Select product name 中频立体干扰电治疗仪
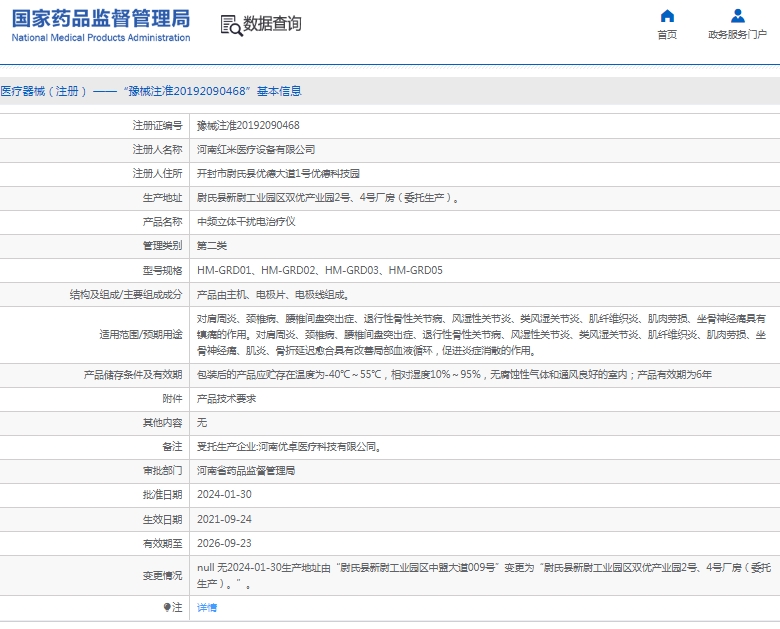Viewport: 780px width, 629px height. click(246, 221)
